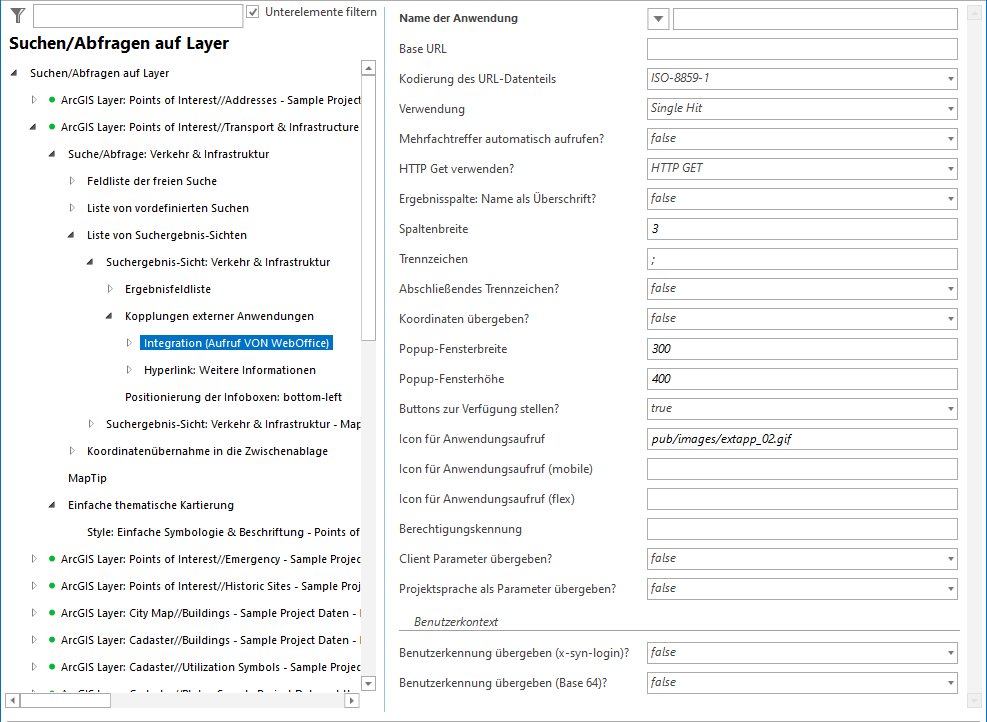Click the filter funnel icon
The width and height of the screenshot is (987, 722).
tap(17, 16)
